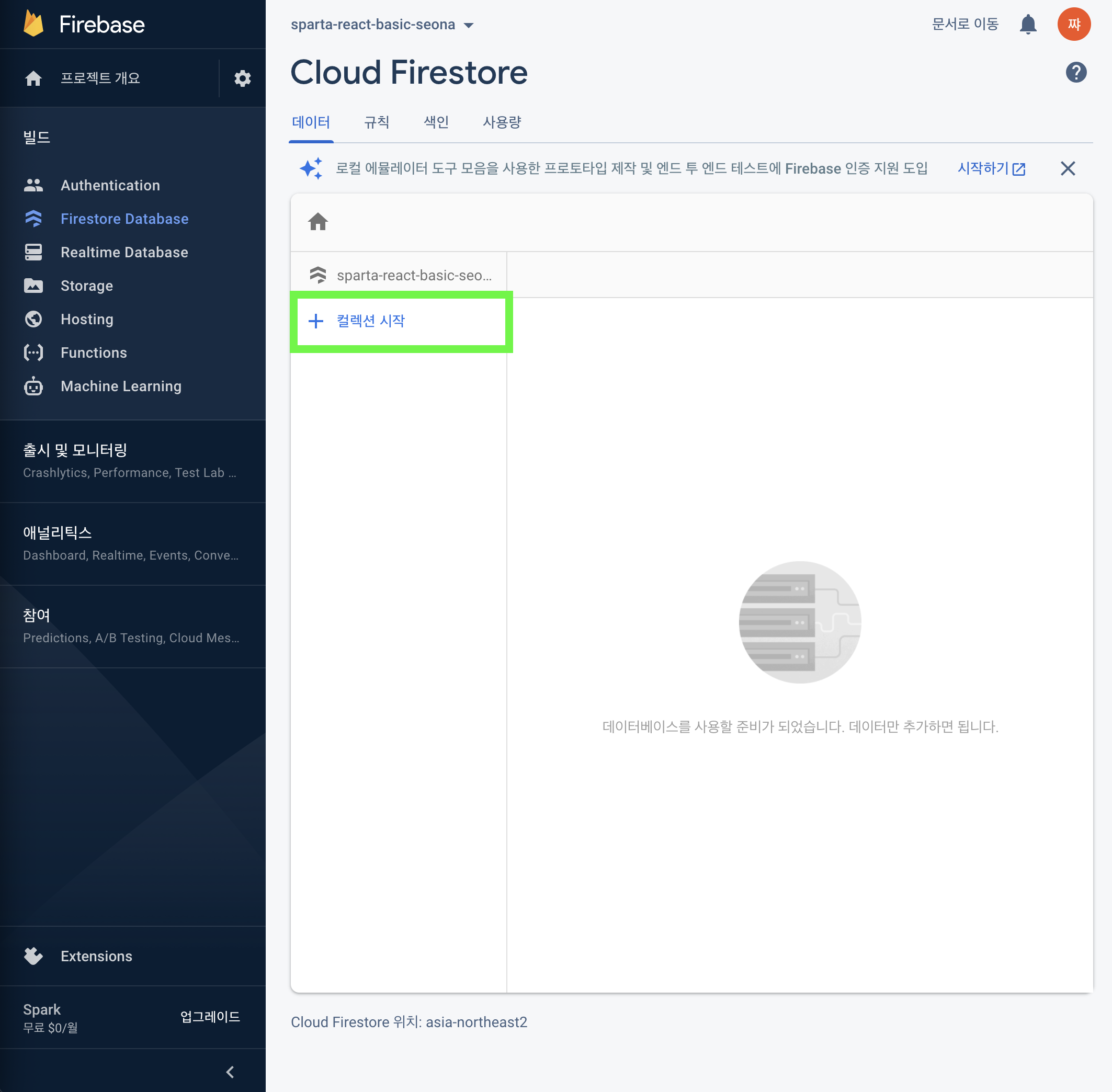Collapse the sidebar with chevron
1112x1092 pixels.
pos(230,1072)
